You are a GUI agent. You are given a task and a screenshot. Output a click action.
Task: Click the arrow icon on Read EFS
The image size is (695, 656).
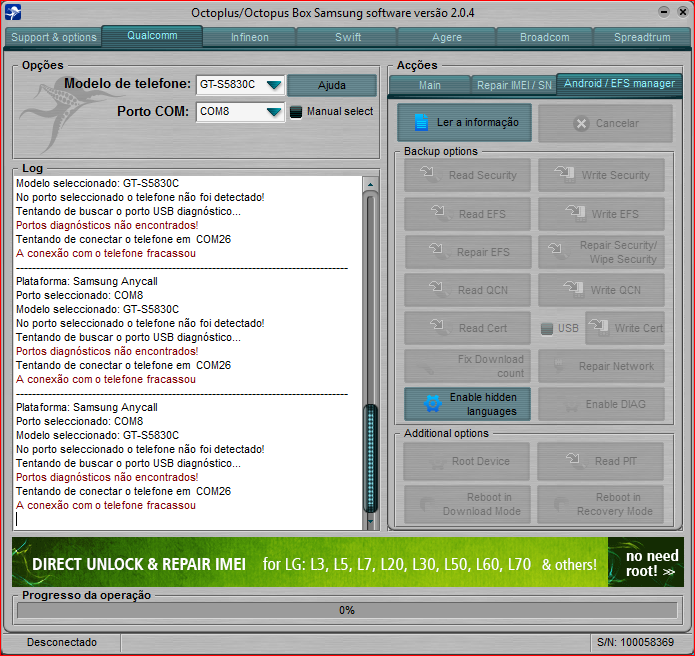tap(441, 212)
